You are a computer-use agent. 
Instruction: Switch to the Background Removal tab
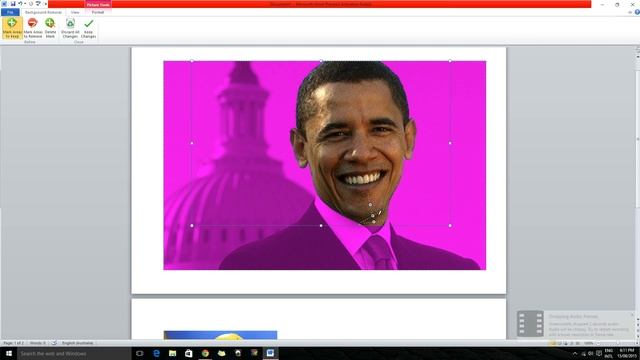[x=43, y=12]
